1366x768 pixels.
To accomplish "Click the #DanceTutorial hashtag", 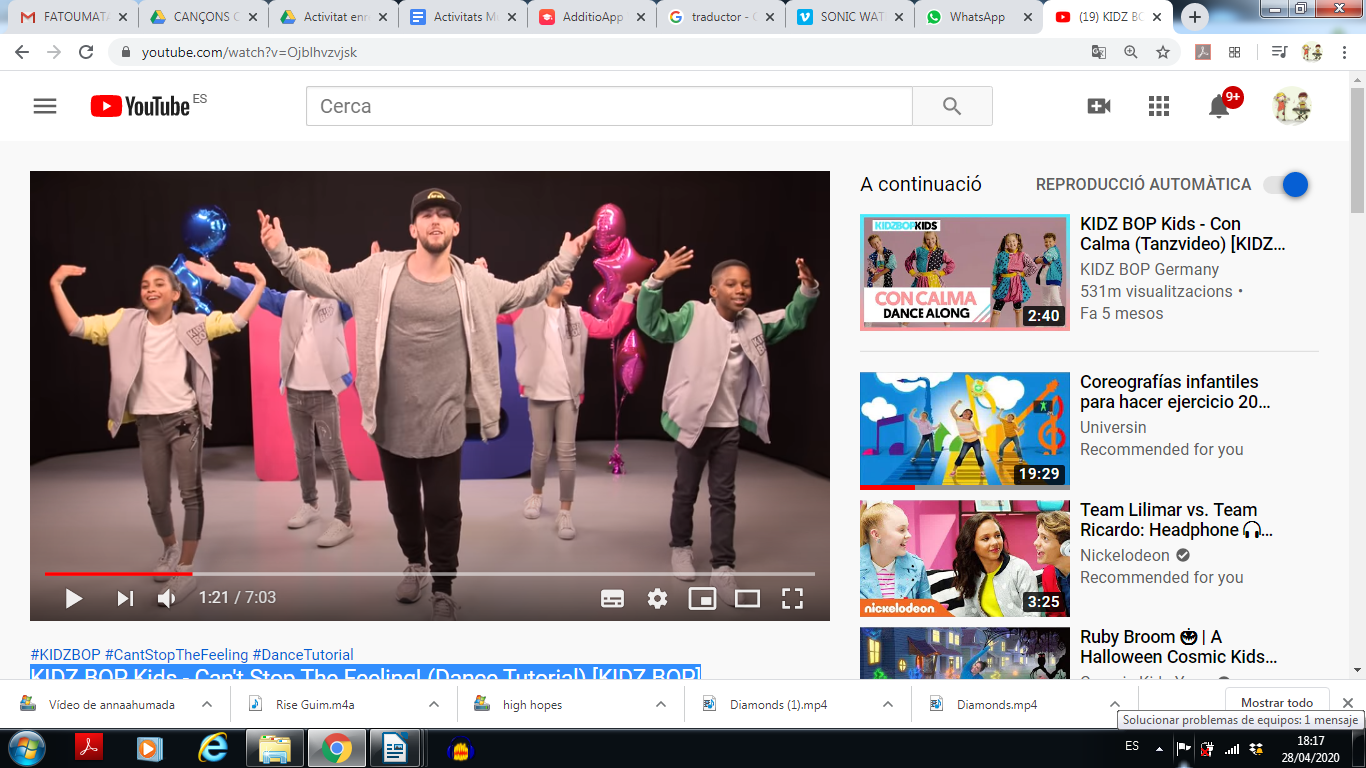I will click(x=303, y=655).
